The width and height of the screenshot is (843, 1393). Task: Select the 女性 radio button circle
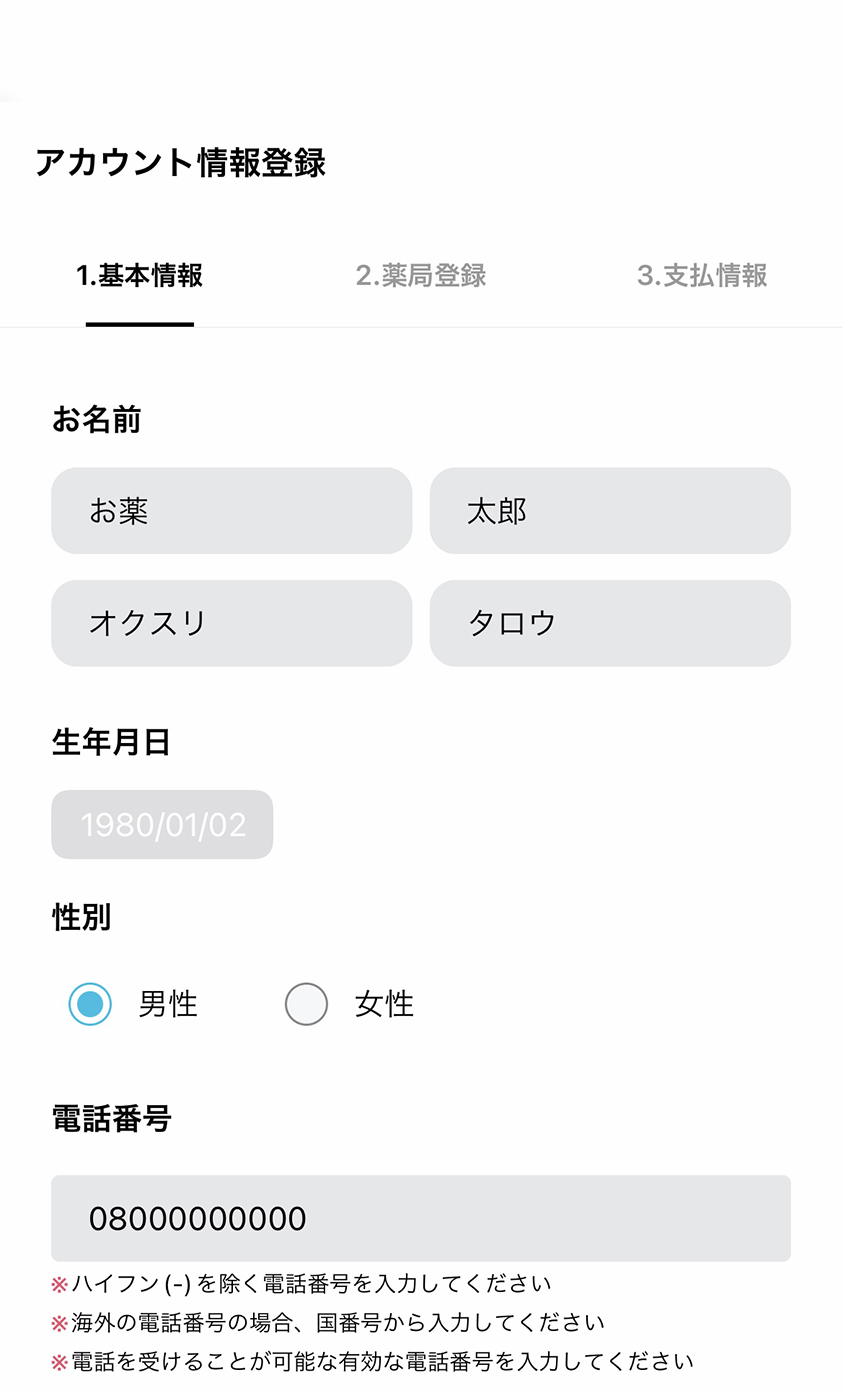(x=306, y=1004)
